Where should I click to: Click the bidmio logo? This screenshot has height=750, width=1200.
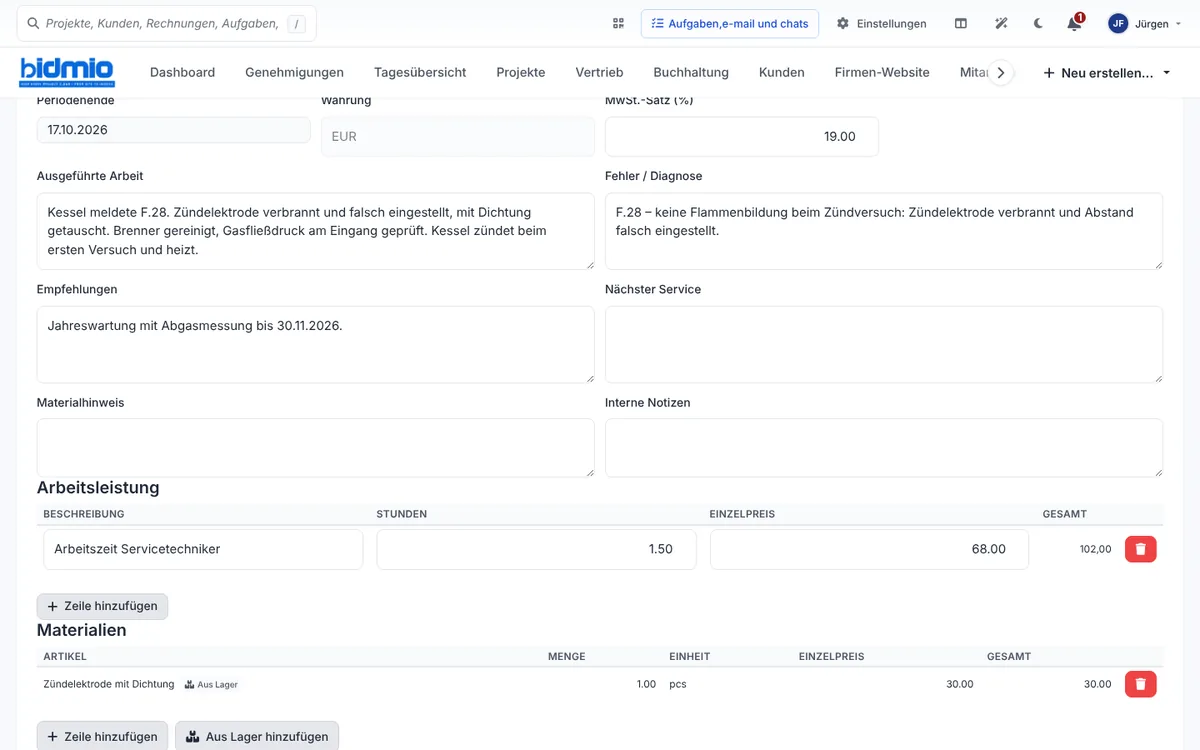tap(68, 72)
